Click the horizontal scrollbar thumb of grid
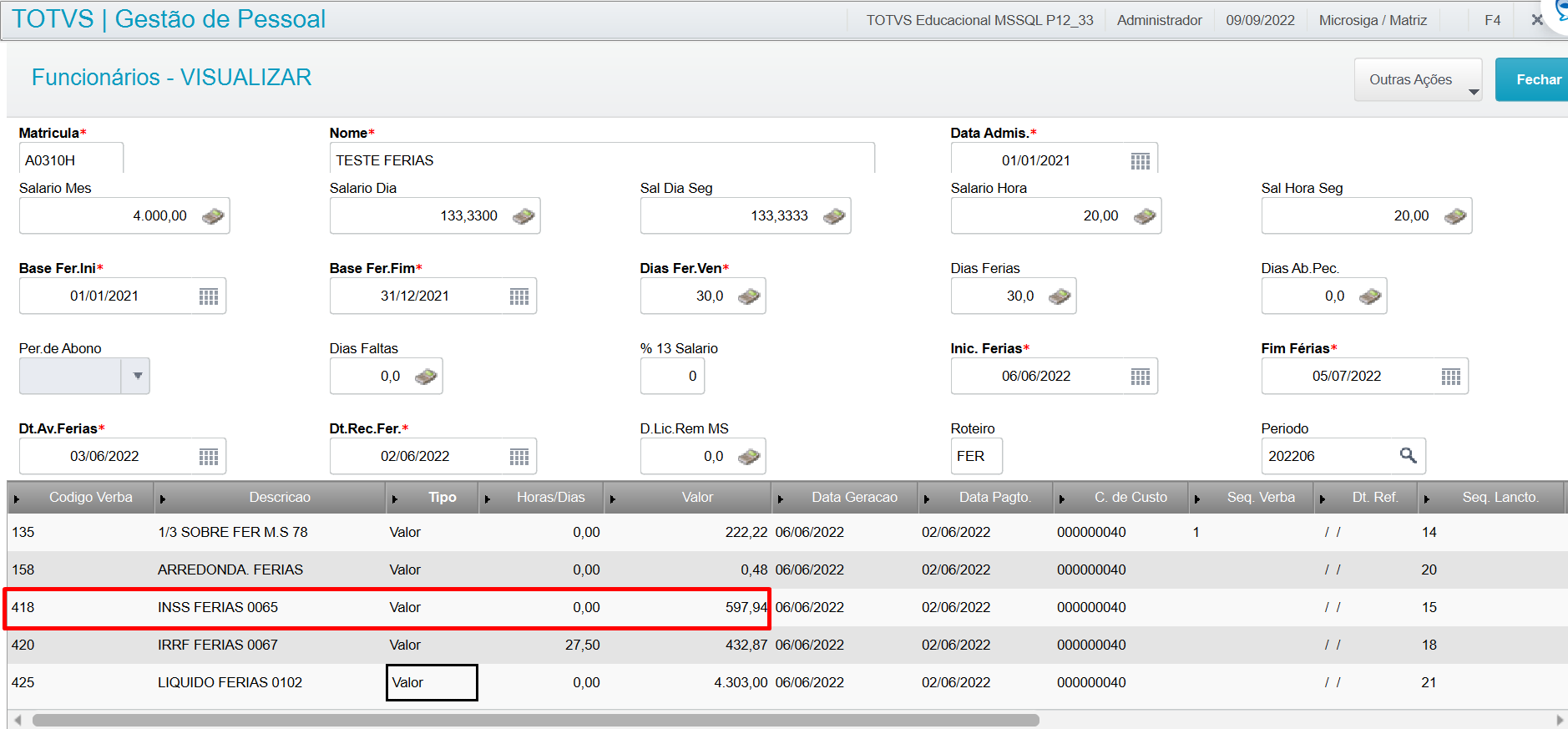Screen dimensions: 1568x729 coord(535,720)
